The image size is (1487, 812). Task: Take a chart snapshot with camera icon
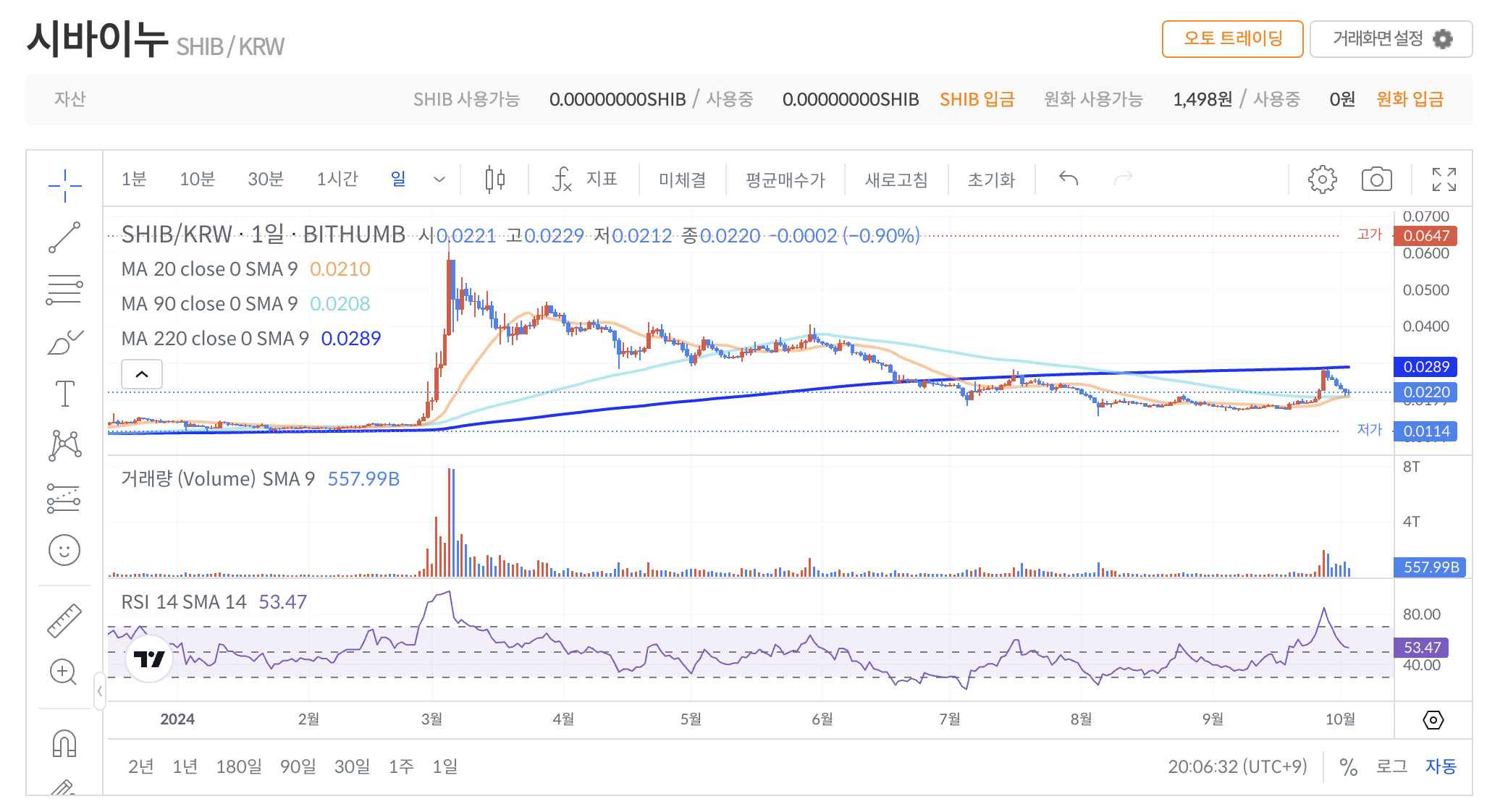(1376, 179)
